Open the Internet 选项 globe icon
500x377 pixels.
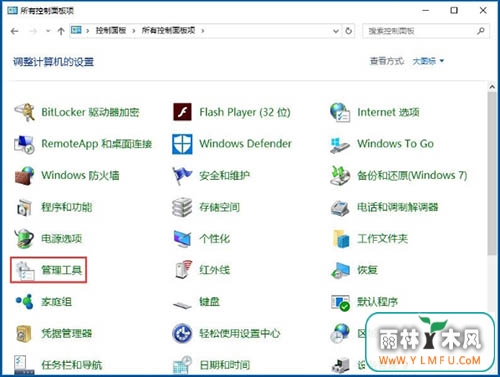pos(340,112)
